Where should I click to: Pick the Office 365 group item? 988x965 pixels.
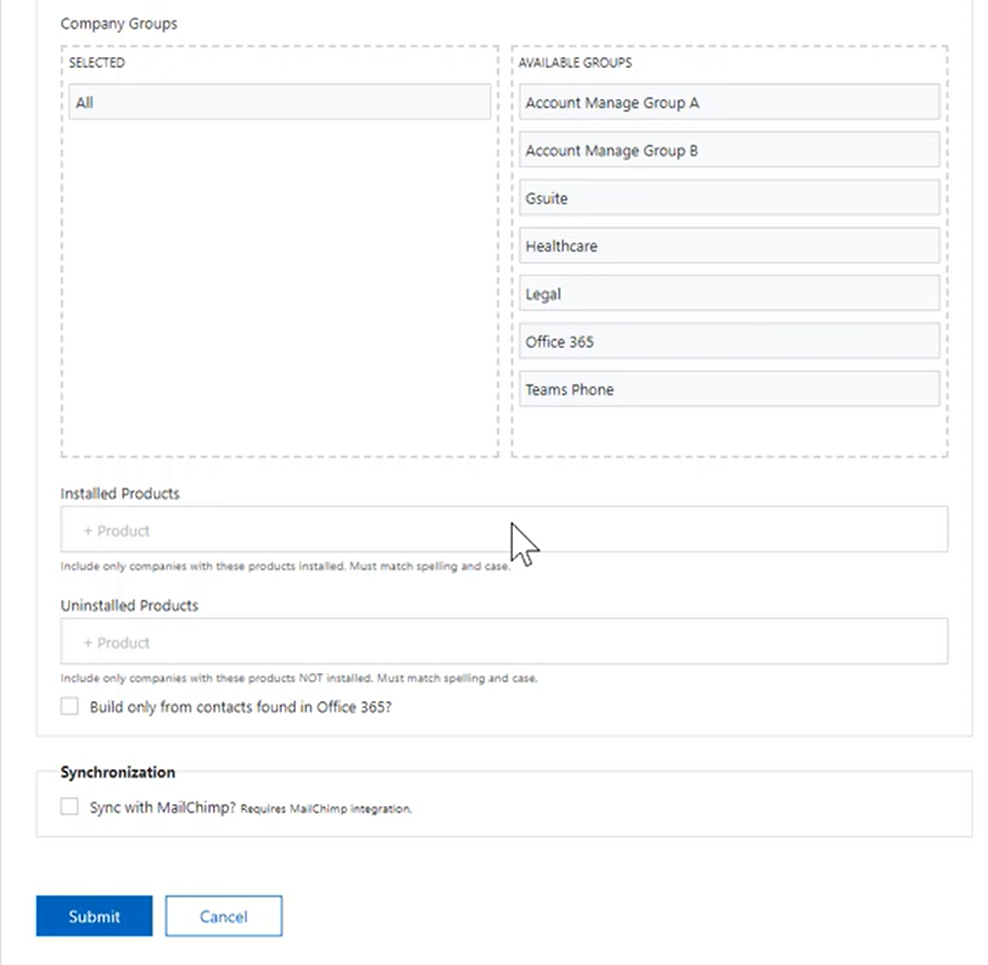point(729,342)
